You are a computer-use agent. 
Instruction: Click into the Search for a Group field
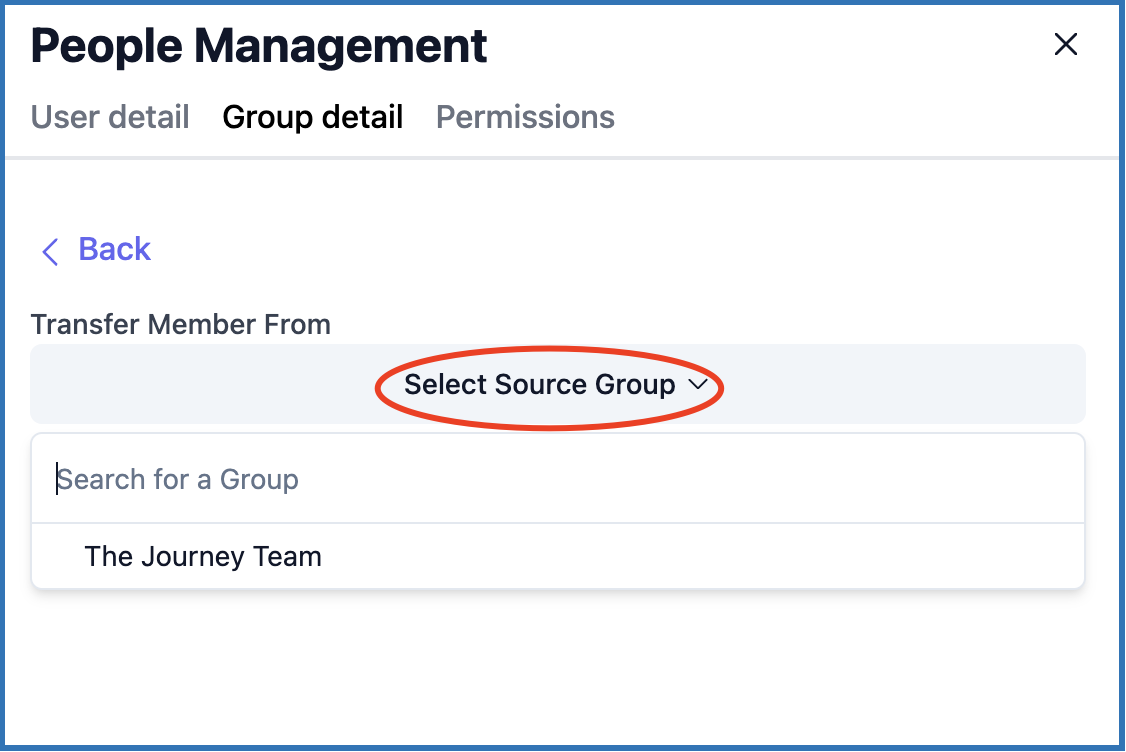[x=558, y=479]
